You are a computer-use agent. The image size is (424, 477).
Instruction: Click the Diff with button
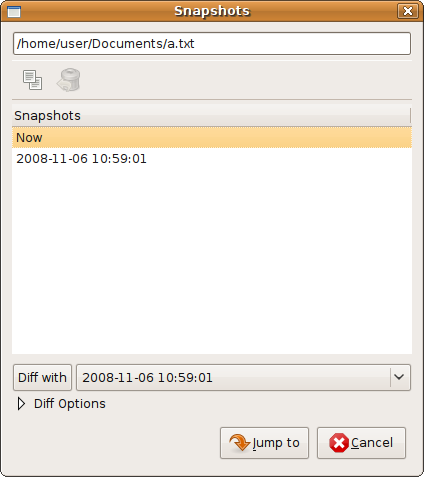[x=42, y=377]
